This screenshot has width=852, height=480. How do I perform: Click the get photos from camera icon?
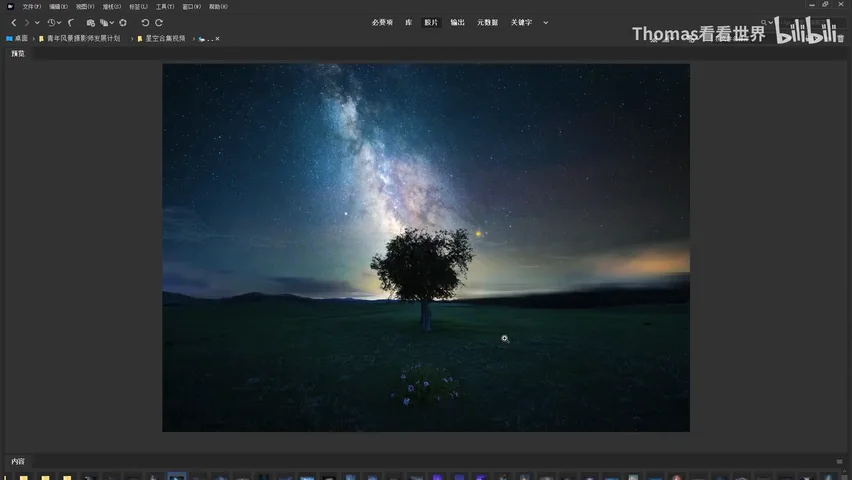click(90, 23)
